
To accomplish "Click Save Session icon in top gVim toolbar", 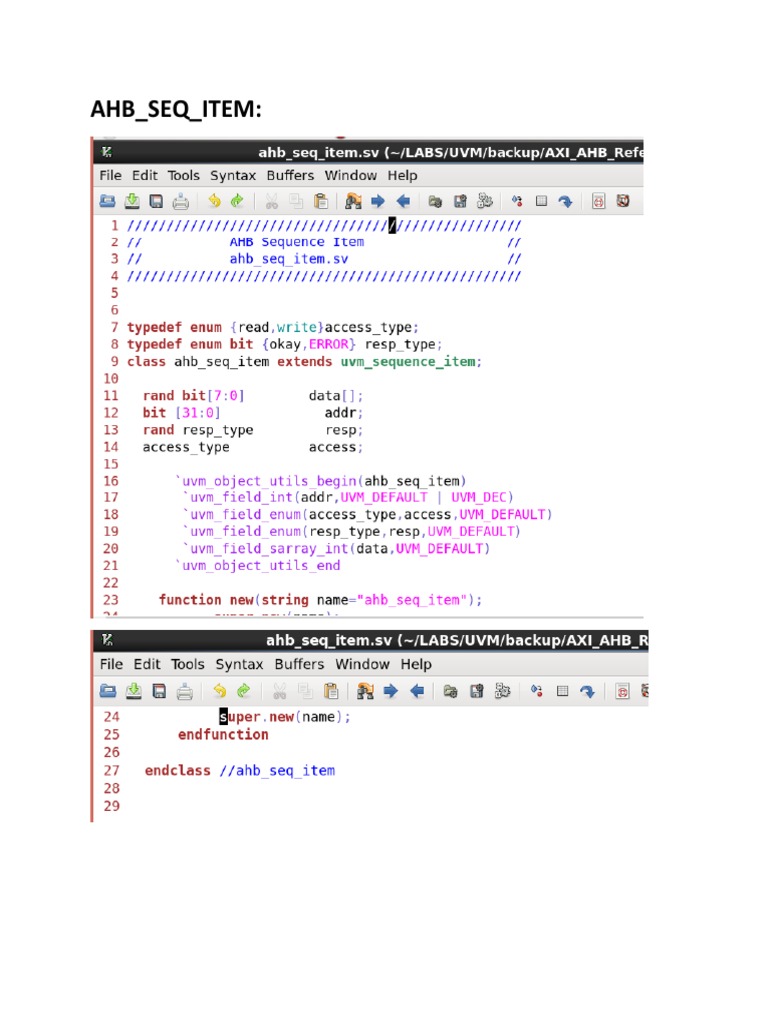I will pos(460,201).
